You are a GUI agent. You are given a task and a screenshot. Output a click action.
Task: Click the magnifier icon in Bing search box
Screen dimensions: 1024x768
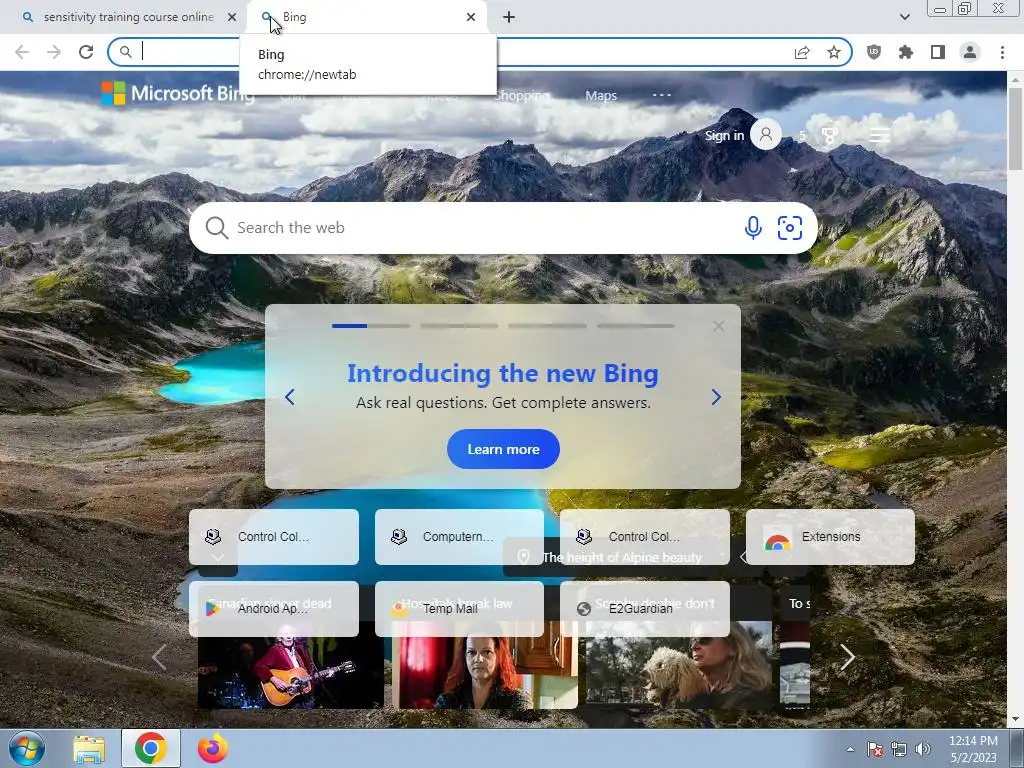[217, 228]
